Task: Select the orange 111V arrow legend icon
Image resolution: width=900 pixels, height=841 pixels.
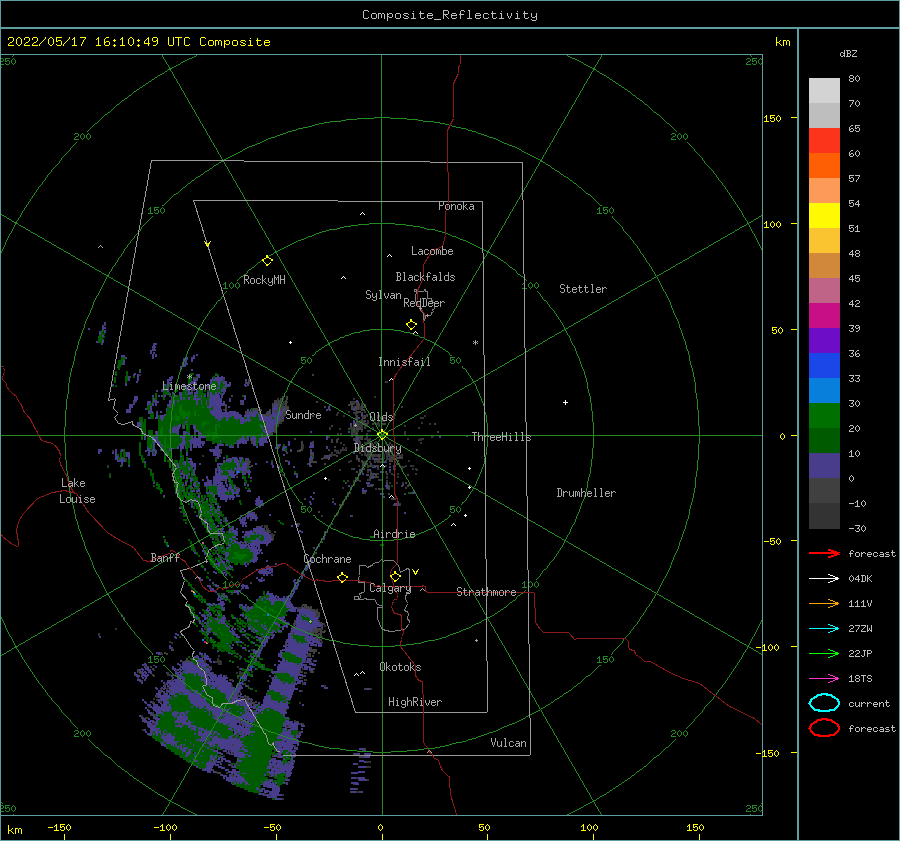Action: tap(824, 603)
